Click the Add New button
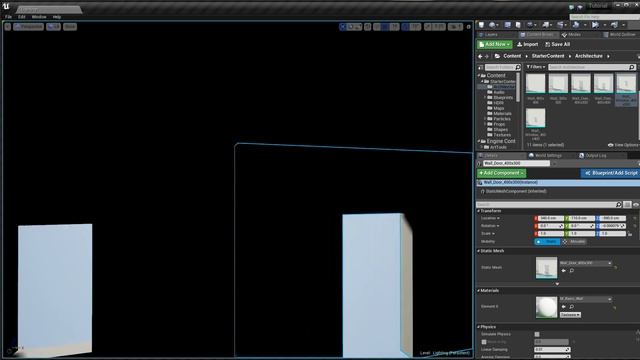The image size is (640, 360). [495, 44]
